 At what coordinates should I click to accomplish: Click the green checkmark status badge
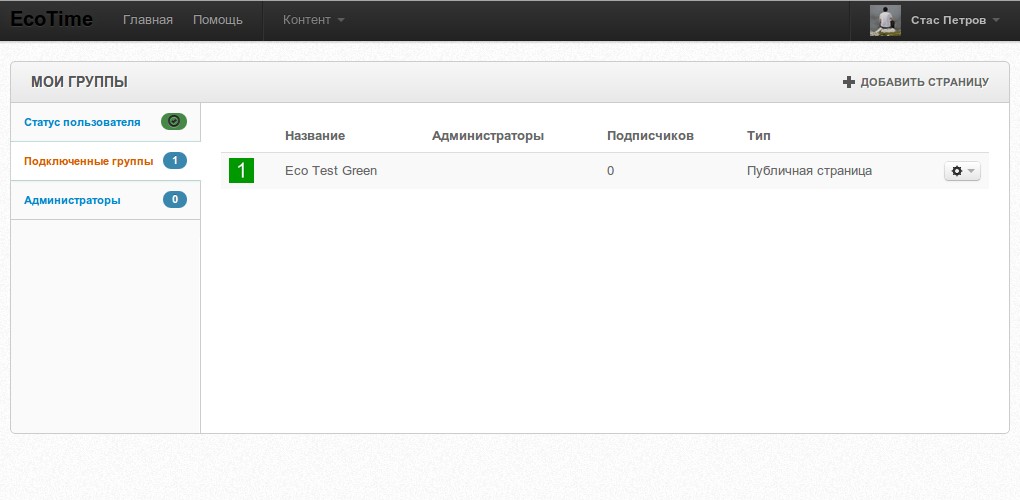click(174, 122)
